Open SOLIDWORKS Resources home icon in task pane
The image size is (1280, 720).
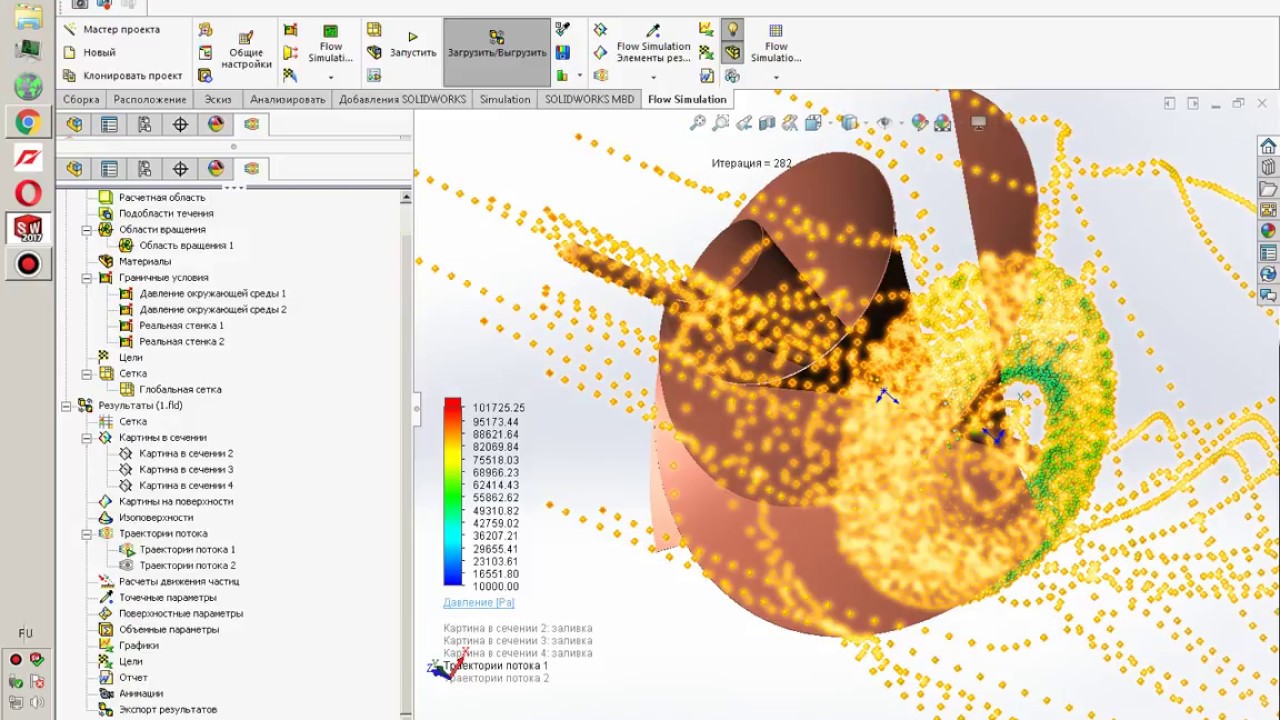1268,147
